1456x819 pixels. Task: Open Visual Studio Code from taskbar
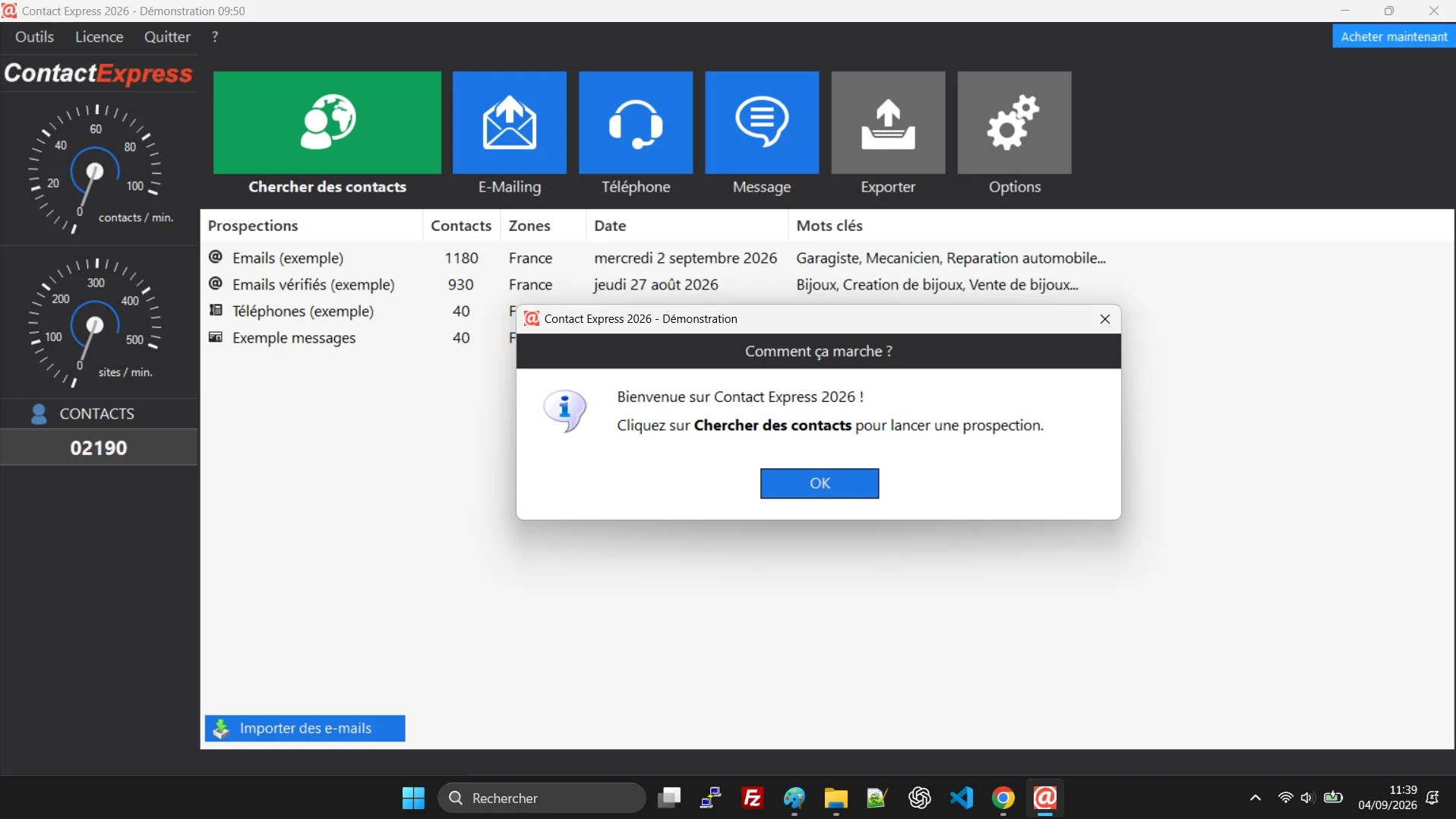tap(962, 798)
